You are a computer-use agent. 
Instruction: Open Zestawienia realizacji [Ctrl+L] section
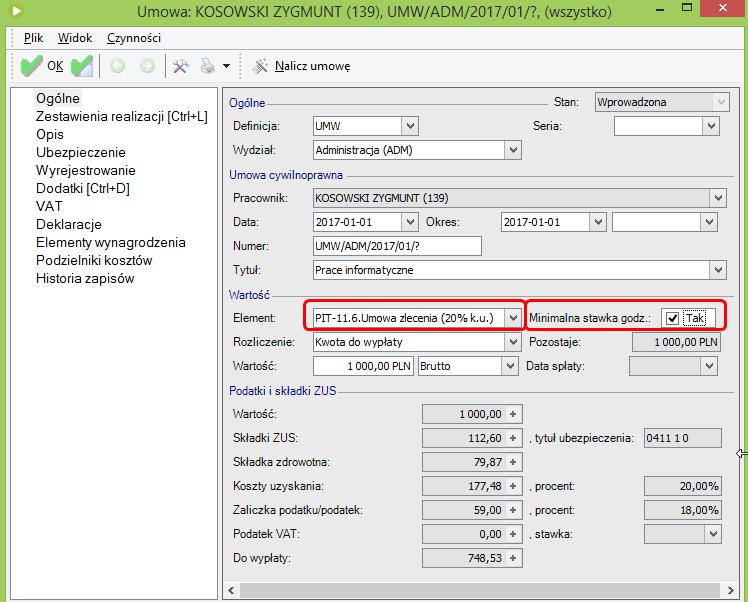122,116
